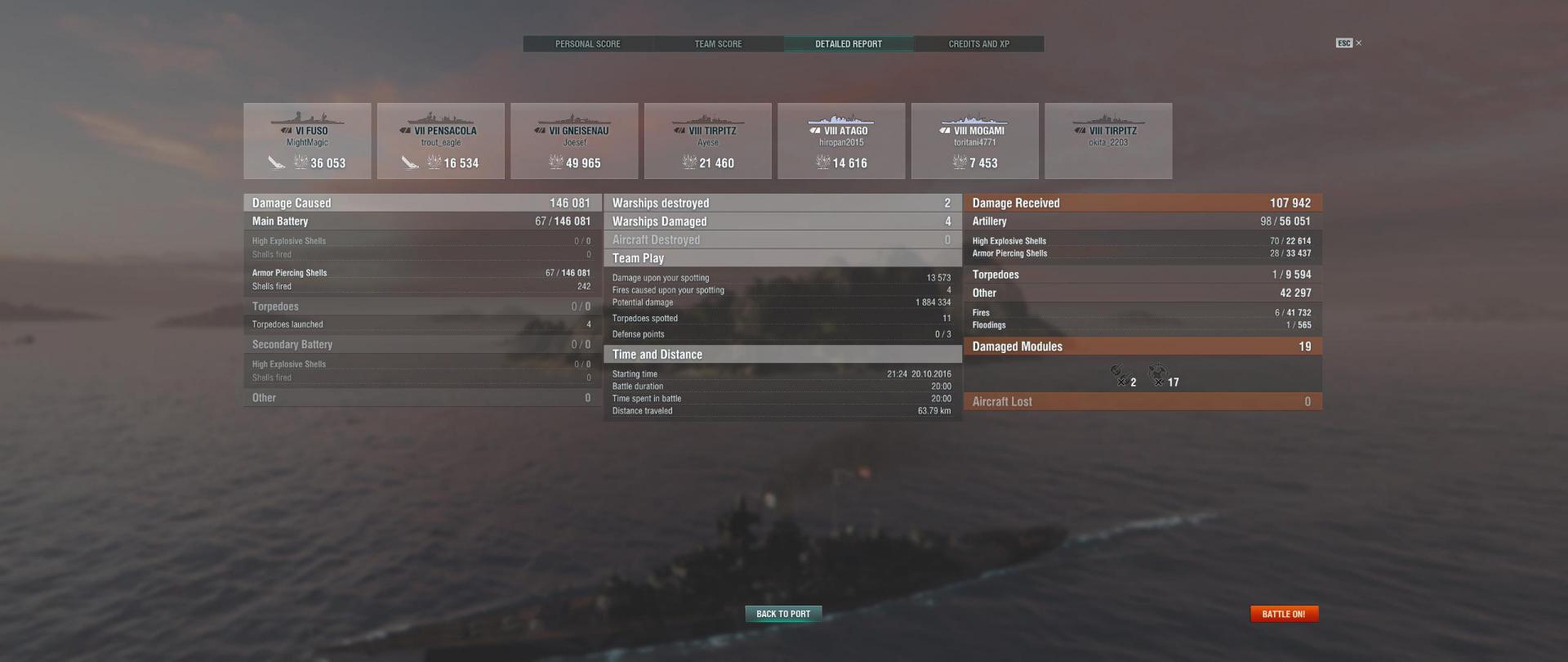Image resolution: width=1568 pixels, height=662 pixels.
Task: Click the Damage Caused header row
Action: pyautogui.click(x=422, y=203)
